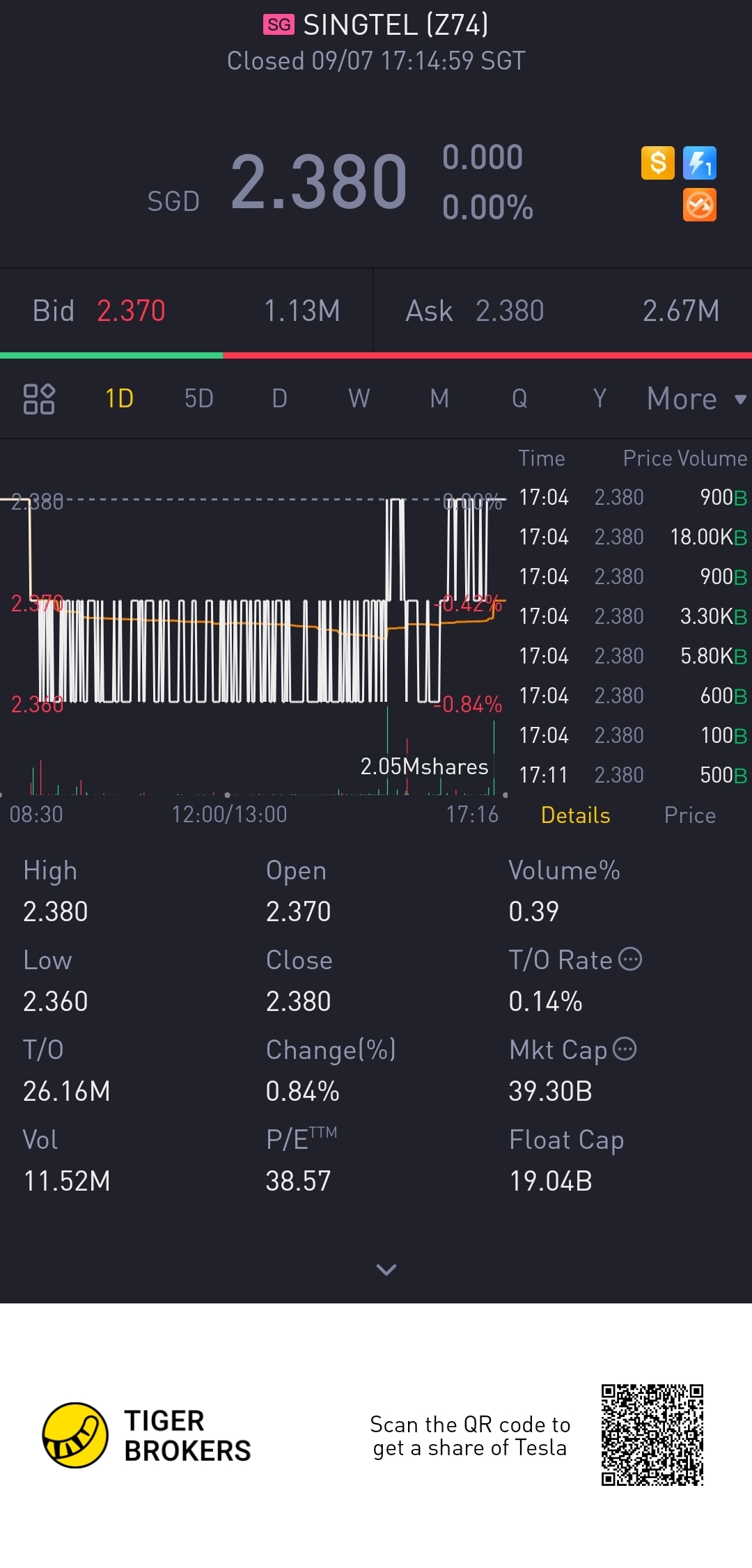
Task: Tap the orange dollar sign icon
Action: 657,164
